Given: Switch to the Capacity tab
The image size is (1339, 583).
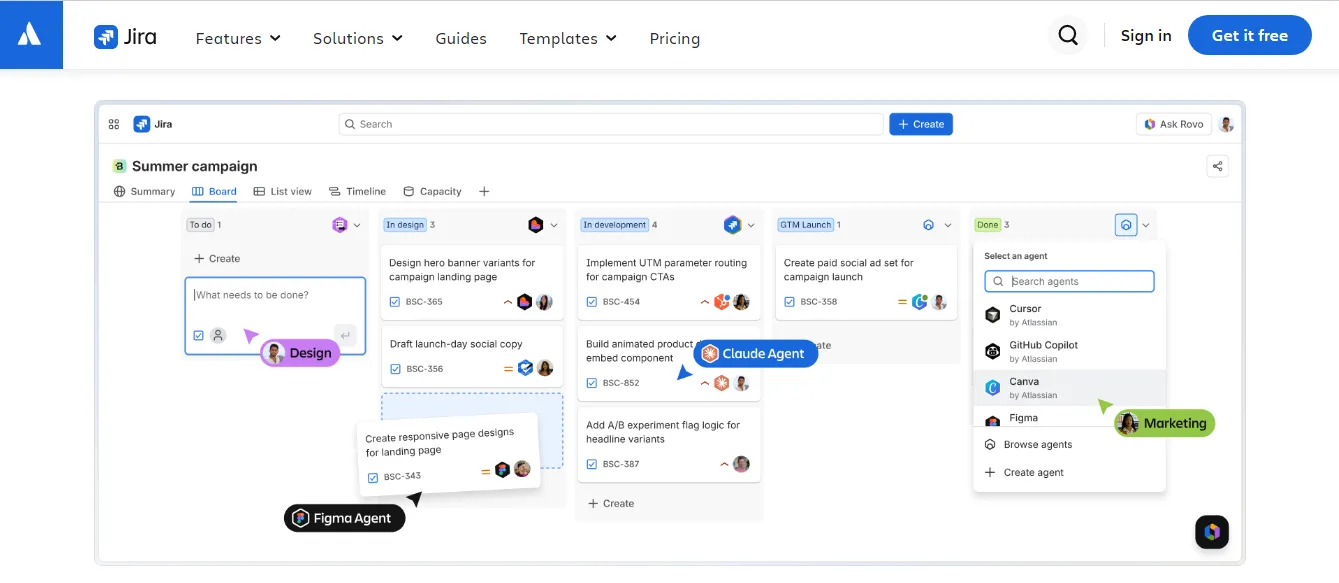Looking at the screenshot, I should coord(432,191).
